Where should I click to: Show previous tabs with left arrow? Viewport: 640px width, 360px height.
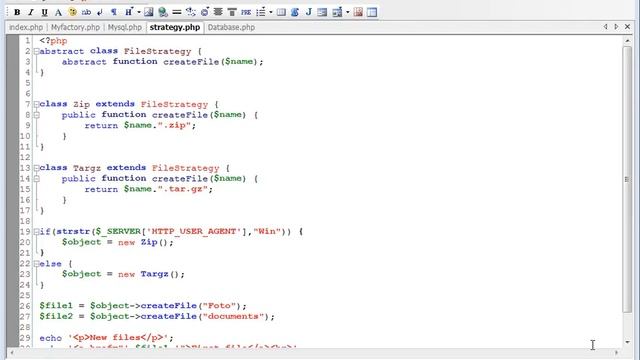(x=605, y=27)
